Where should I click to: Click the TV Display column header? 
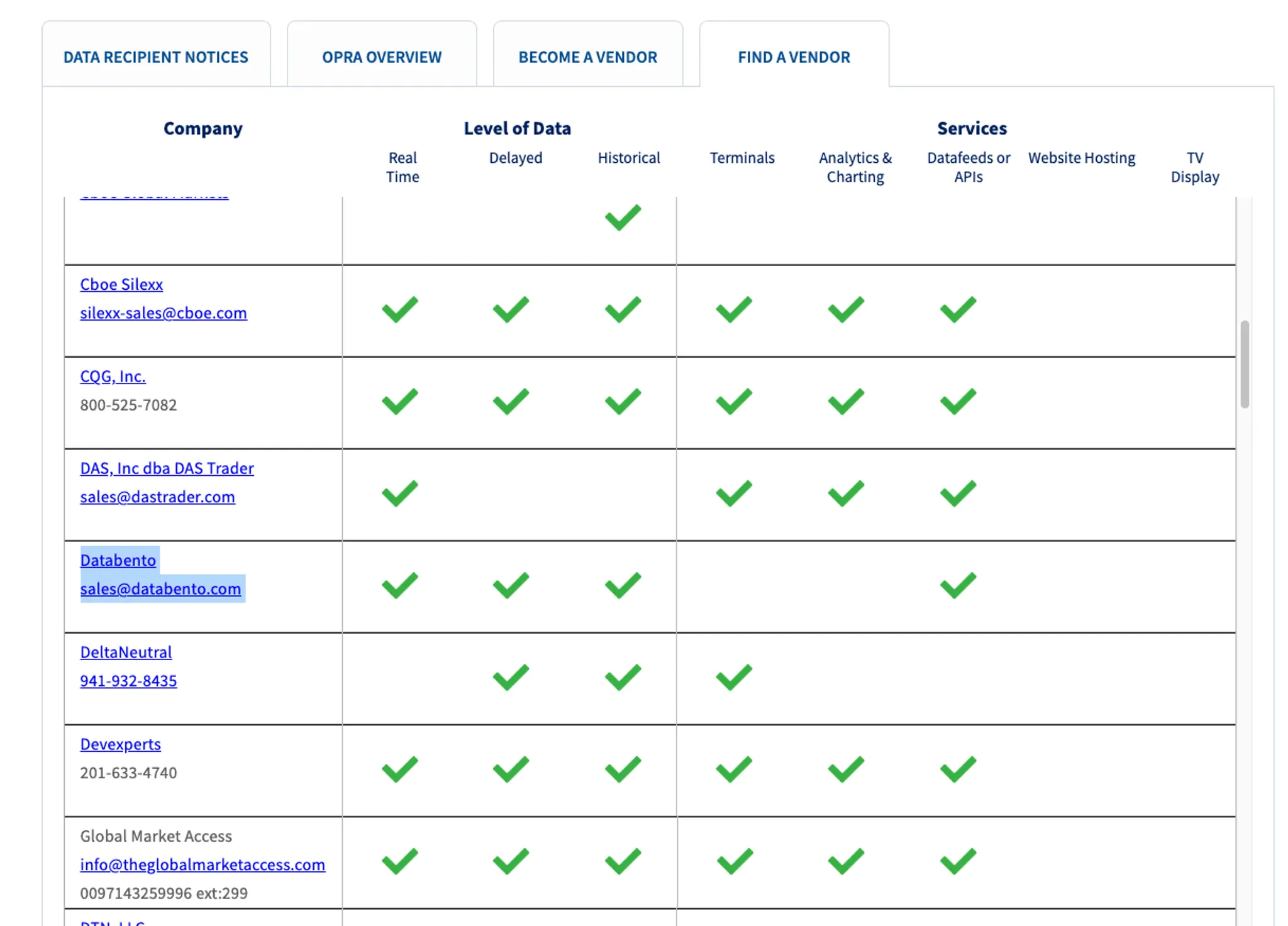click(x=1195, y=167)
